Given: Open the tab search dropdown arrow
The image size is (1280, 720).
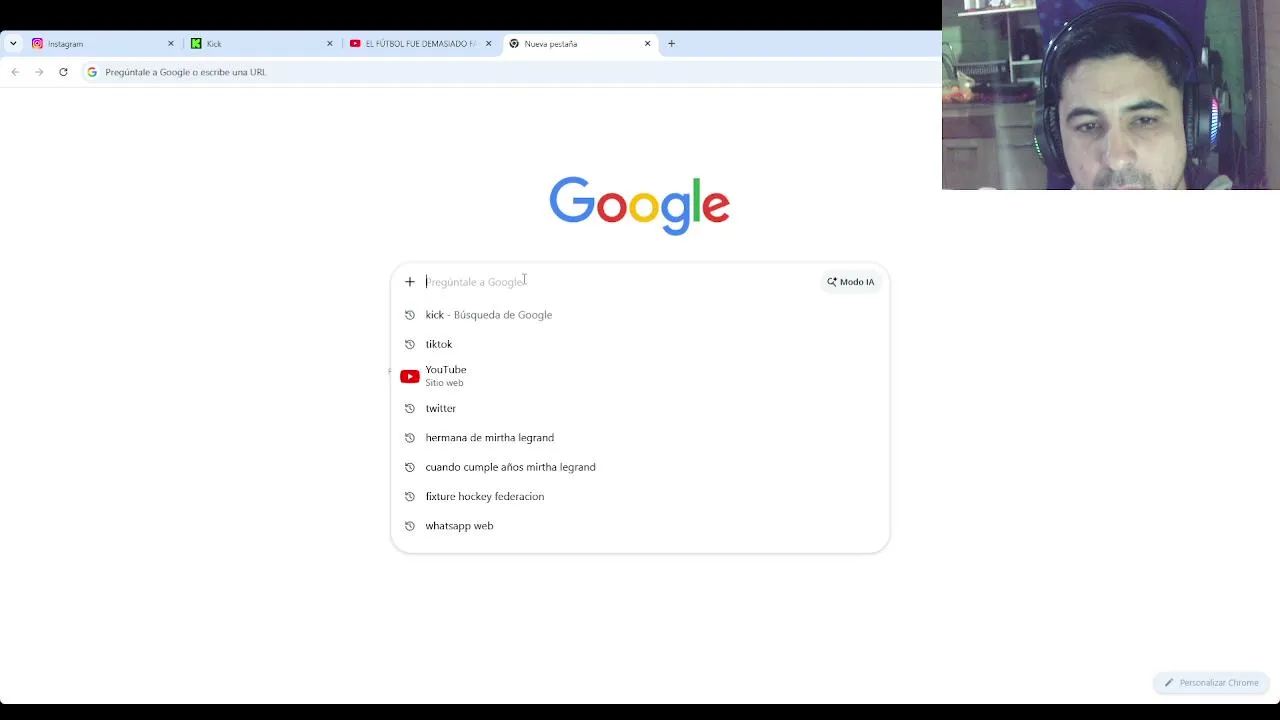Looking at the screenshot, I should (x=13, y=44).
